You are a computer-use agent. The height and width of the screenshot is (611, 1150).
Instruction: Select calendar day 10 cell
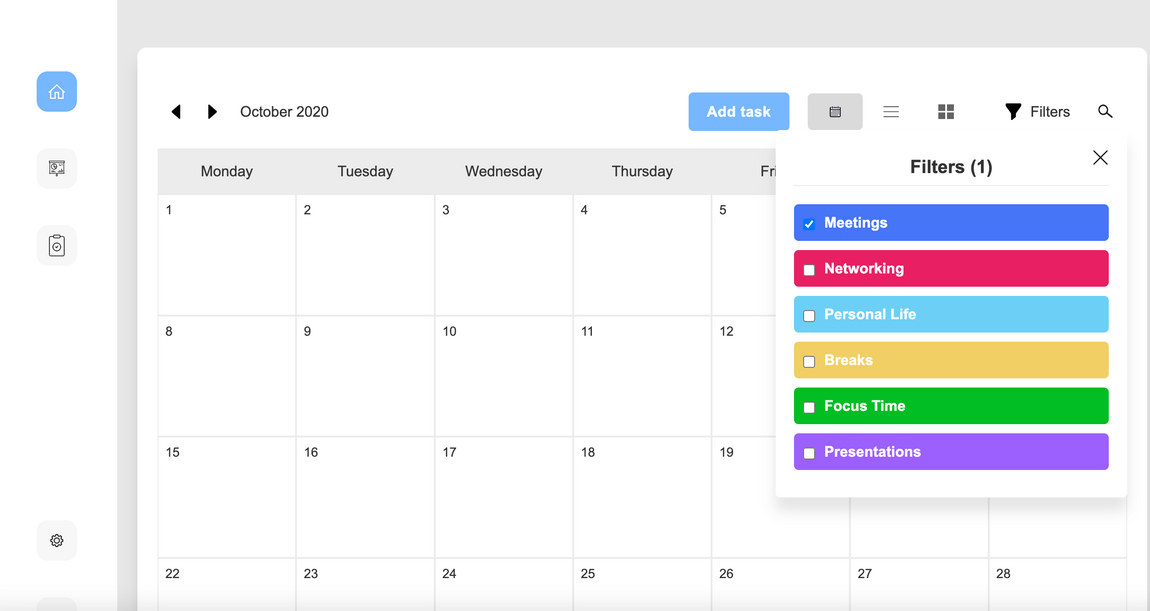(x=504, y=376)
